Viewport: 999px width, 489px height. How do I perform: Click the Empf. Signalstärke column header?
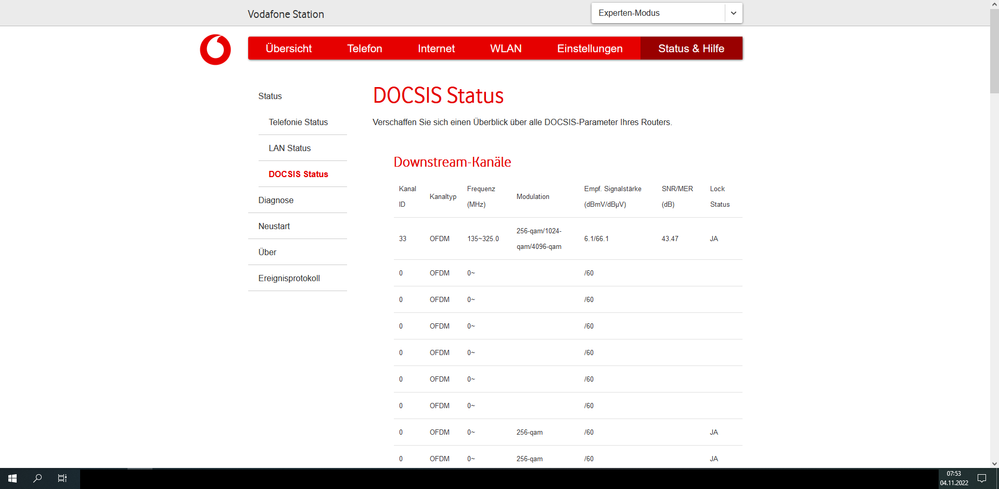point(612,197)
